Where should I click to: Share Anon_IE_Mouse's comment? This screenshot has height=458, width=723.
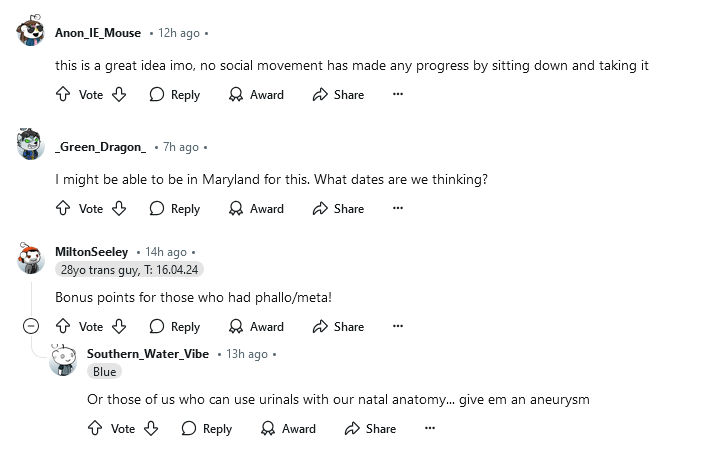pyautogui.click(x=338, y=95)
